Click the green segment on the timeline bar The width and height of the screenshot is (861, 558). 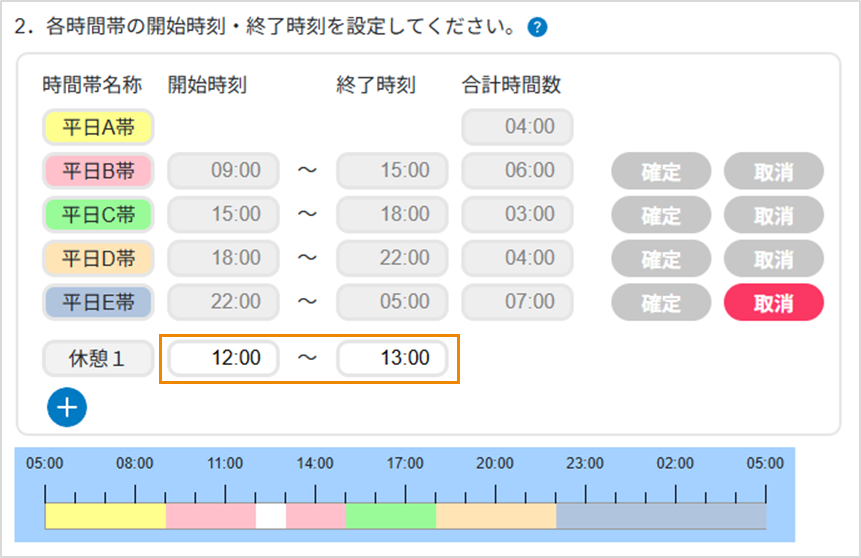pos(391,516)
